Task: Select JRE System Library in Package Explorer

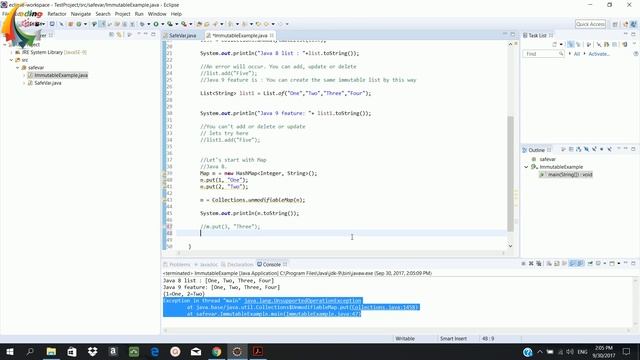Action: tap(51, 52)
